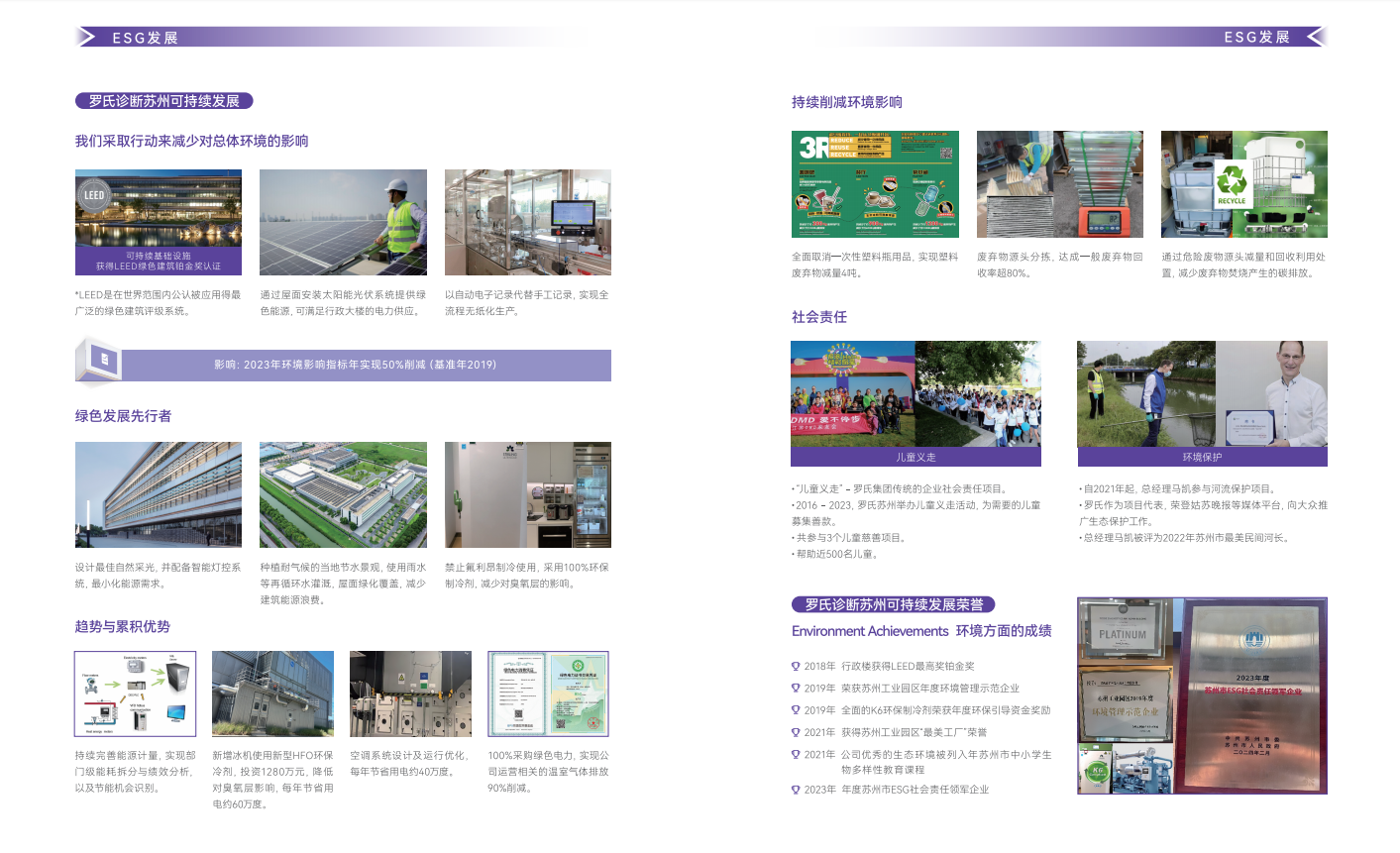Open the 环境保护 river cleanup photo
Viewport: 1400px width, 853px height.
pyautogui.click(x=1202, y=395)
